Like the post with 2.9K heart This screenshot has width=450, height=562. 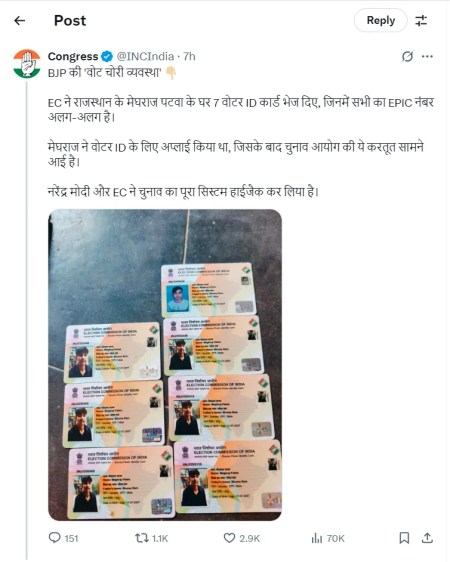(x=241, y=538)
